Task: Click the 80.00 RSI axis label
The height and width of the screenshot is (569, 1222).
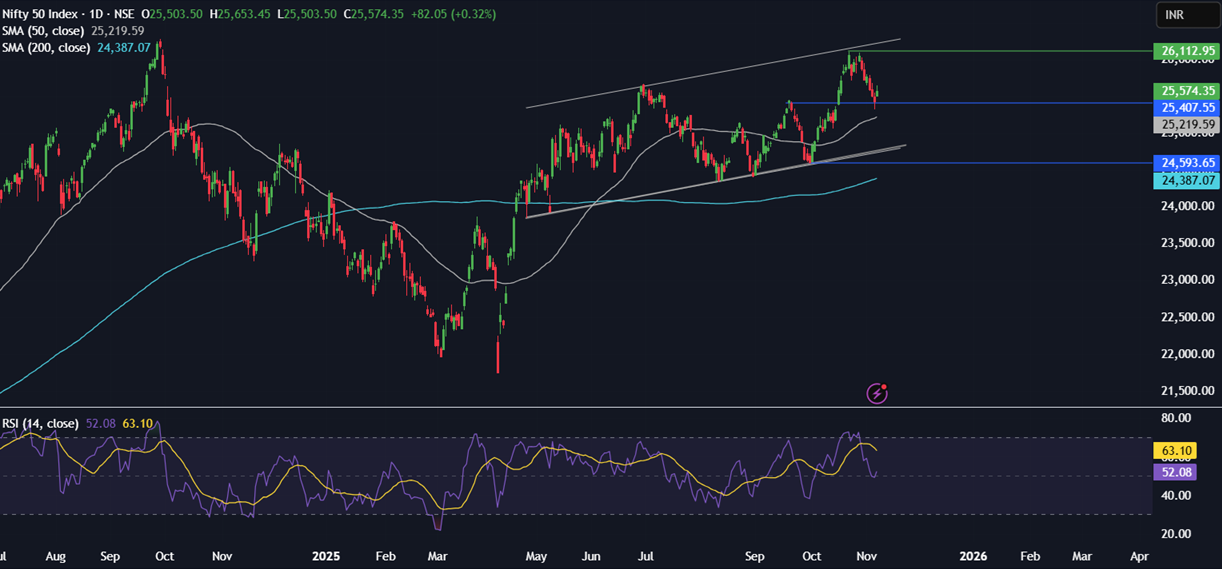Action: pos(1175,418)
